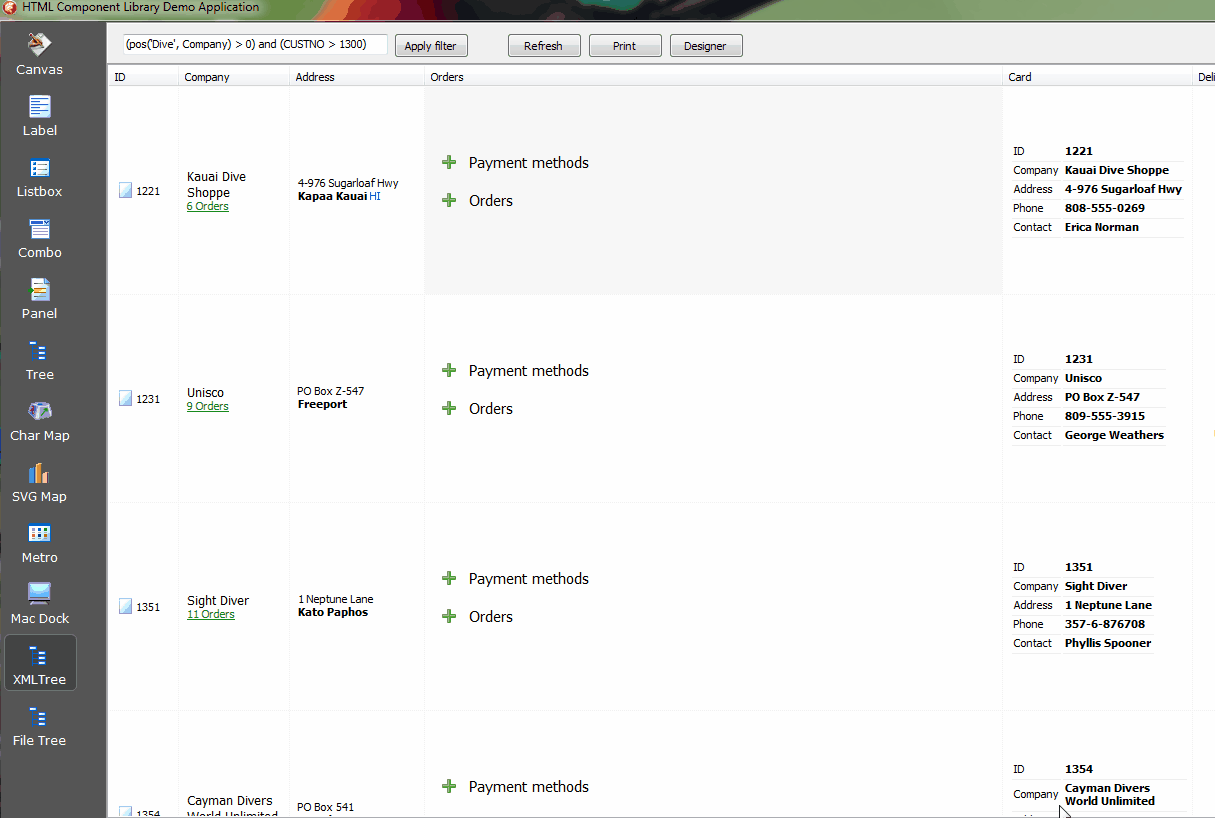Expand Payment methods for Kauai Dive Shoppe

pyautogui.click(x=449, y=162)
